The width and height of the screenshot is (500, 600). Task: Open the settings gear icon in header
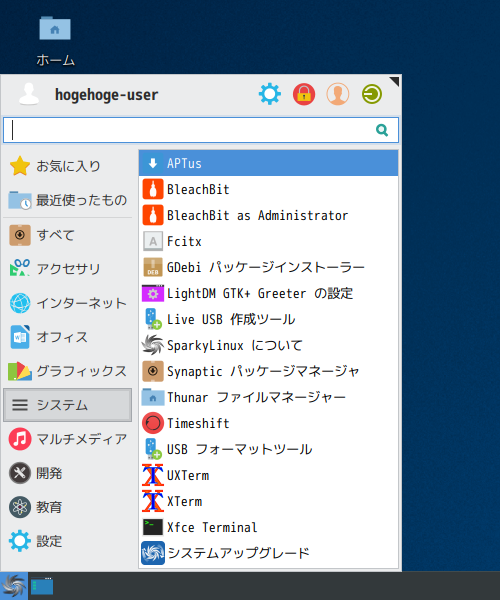pos(270,94)
